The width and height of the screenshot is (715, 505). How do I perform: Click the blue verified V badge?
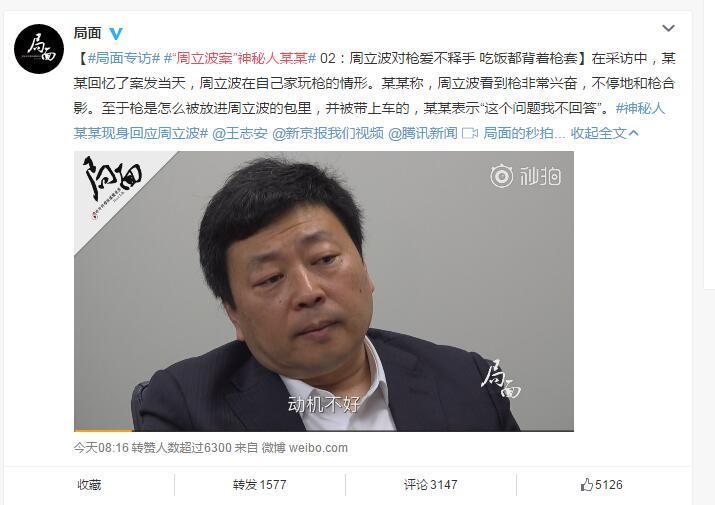[x=116, y=33]
